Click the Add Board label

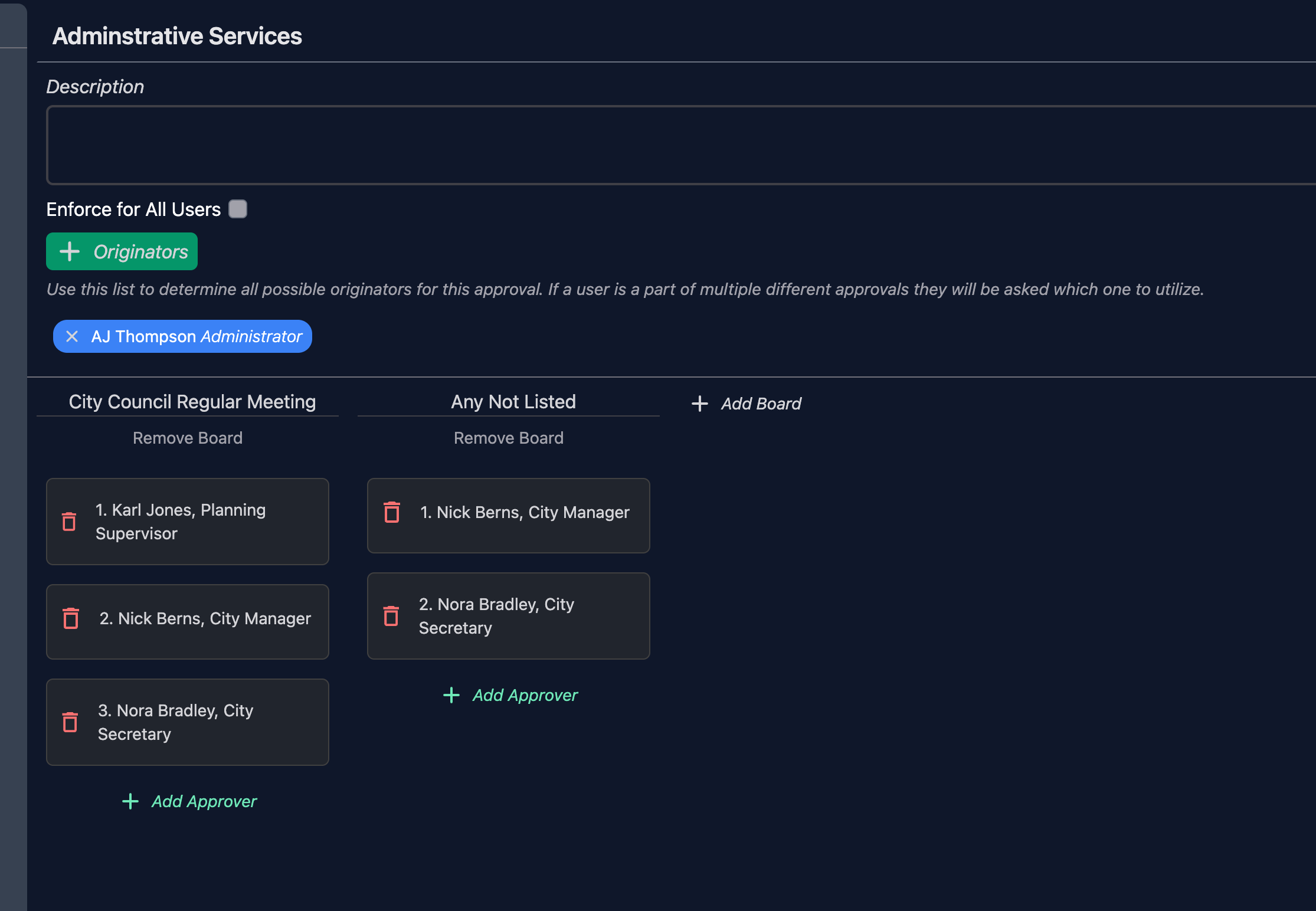tap(761, 404)
